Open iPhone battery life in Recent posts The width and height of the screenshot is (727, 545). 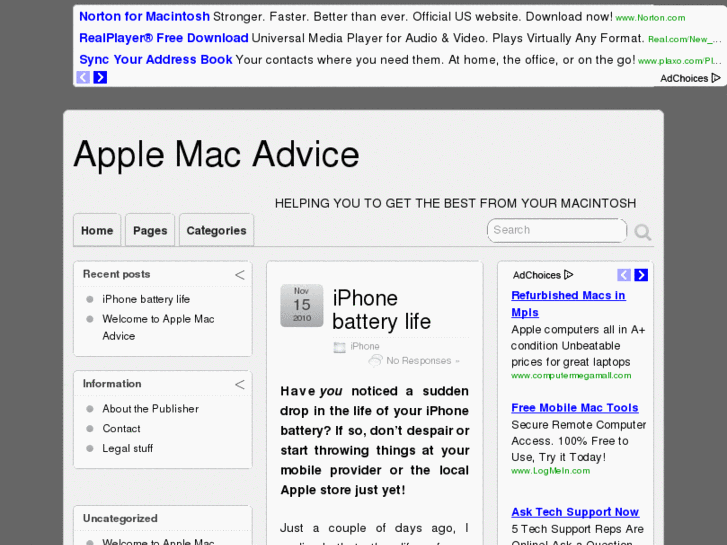click(146, 299)
